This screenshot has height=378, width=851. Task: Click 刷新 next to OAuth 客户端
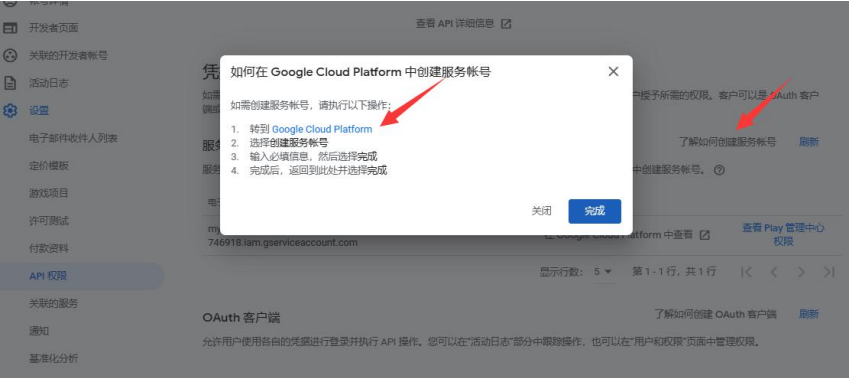click(x=809, y=314)
